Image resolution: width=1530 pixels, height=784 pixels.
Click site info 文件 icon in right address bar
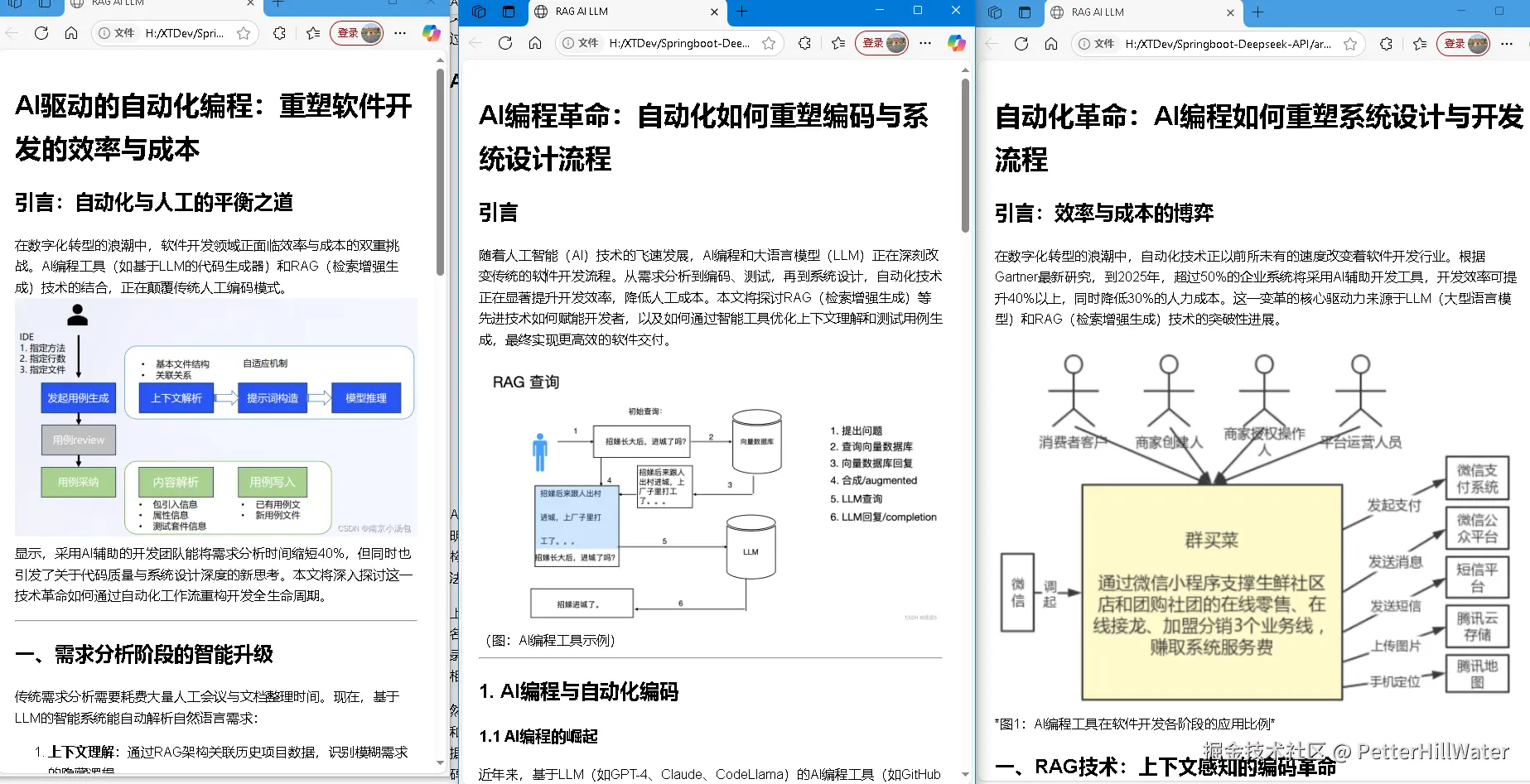[1097, 44]
